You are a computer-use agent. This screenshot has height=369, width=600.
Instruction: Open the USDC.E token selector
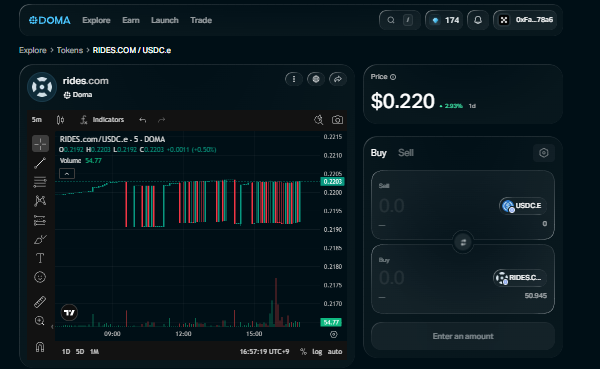523,206
